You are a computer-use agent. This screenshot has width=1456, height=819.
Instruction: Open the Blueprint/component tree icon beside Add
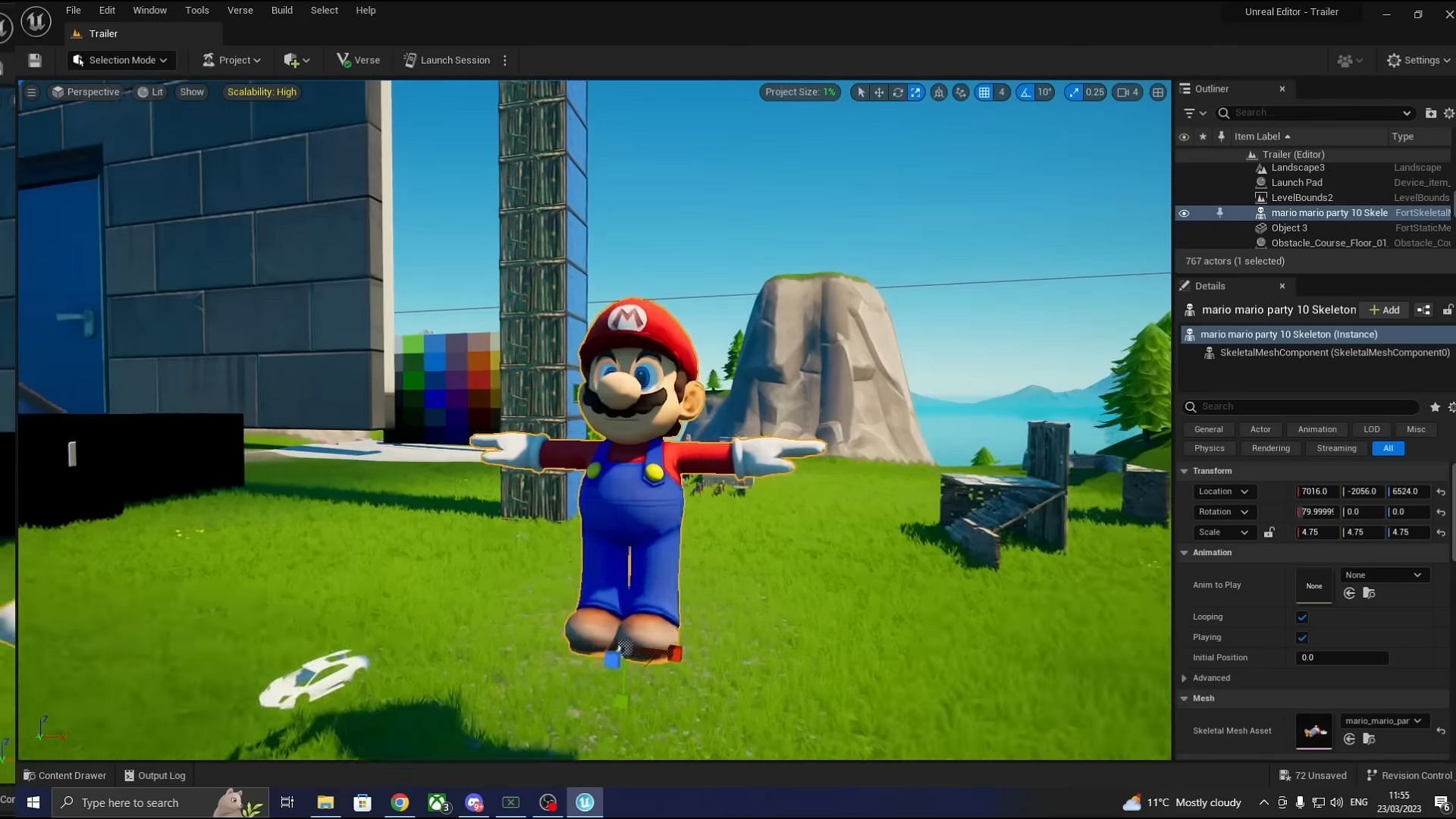1423,310
